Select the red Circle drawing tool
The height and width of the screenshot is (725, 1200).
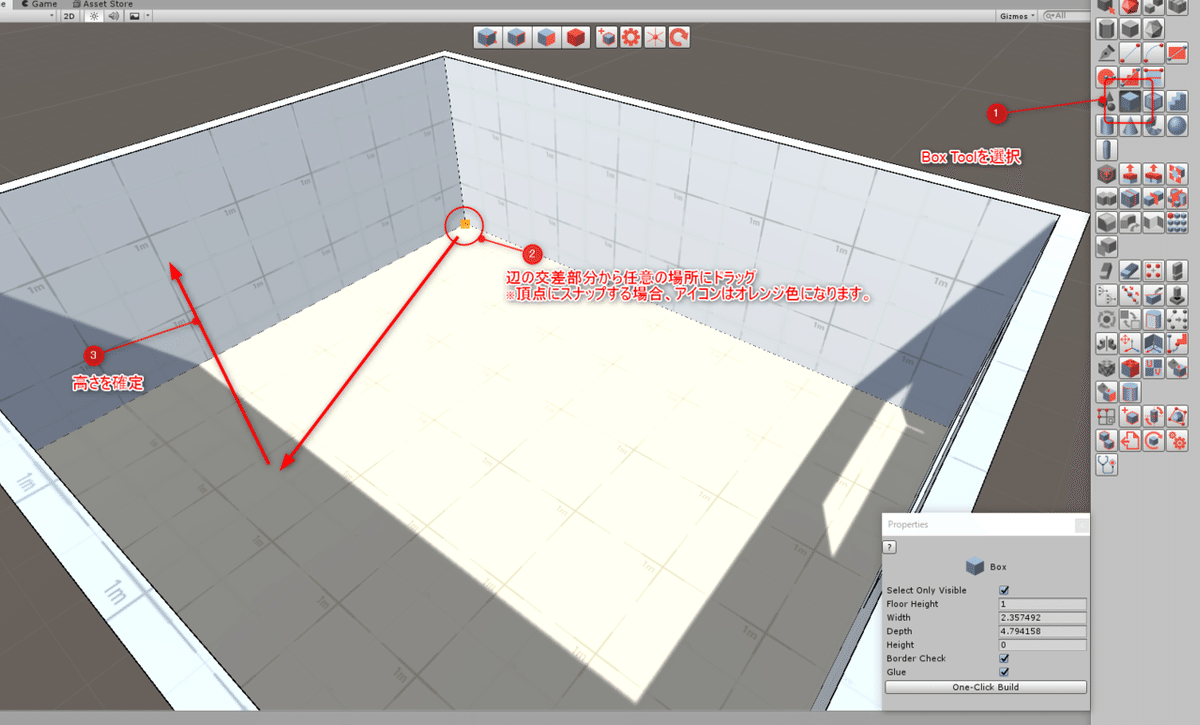coord(1106,76)
